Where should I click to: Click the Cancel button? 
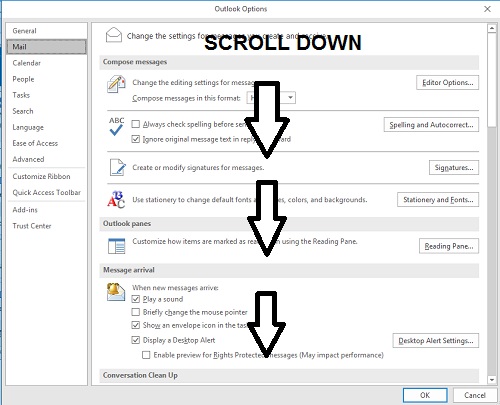[x=475, y=395]
